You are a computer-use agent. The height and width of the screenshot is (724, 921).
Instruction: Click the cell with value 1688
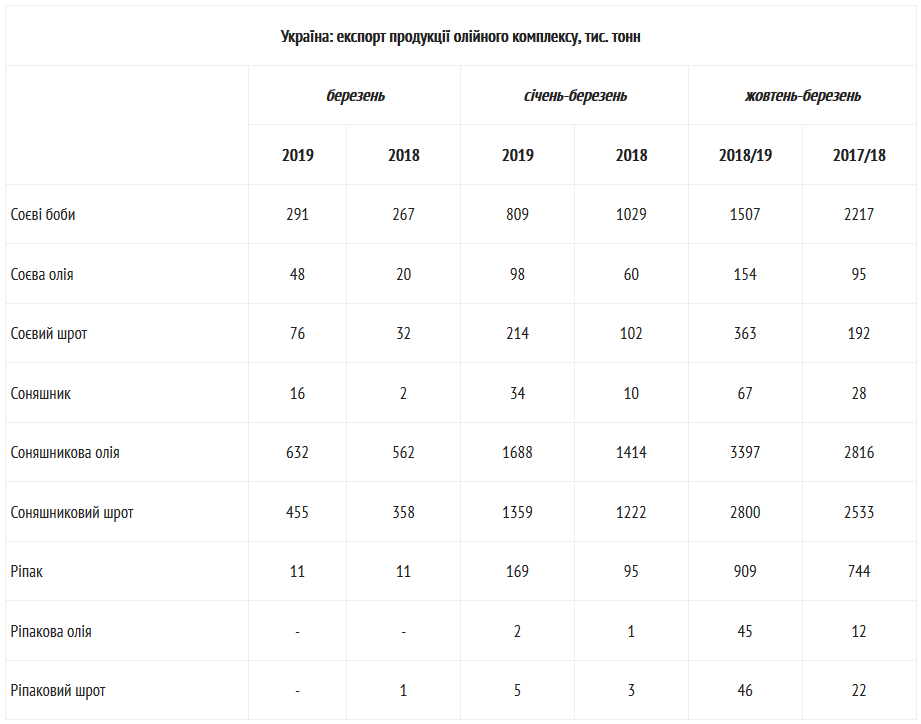coord(517,452)
